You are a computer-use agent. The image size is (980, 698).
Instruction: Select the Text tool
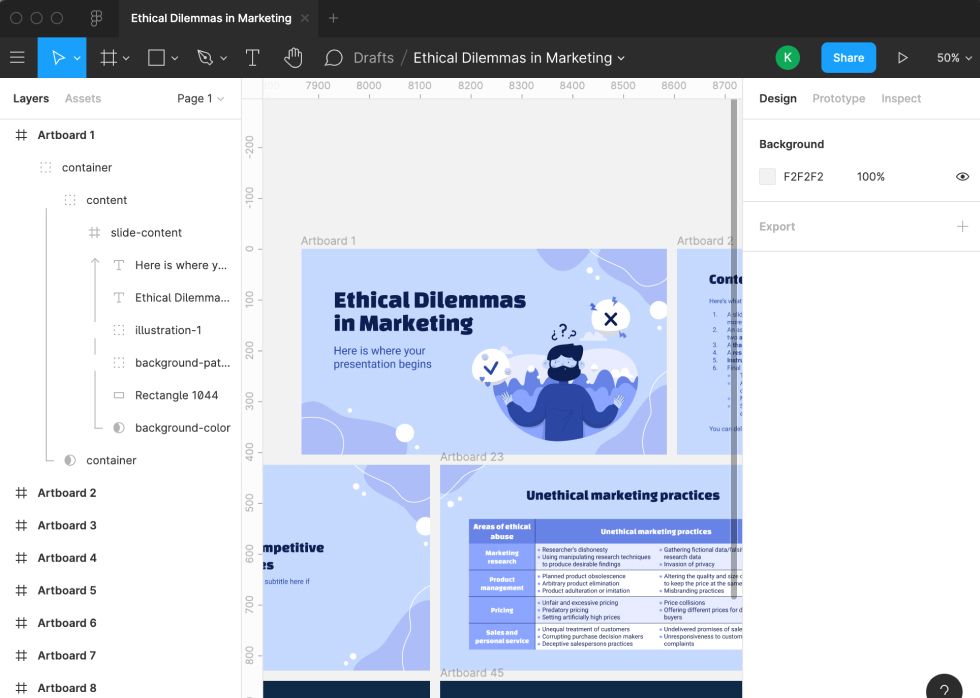pos(253,58)
